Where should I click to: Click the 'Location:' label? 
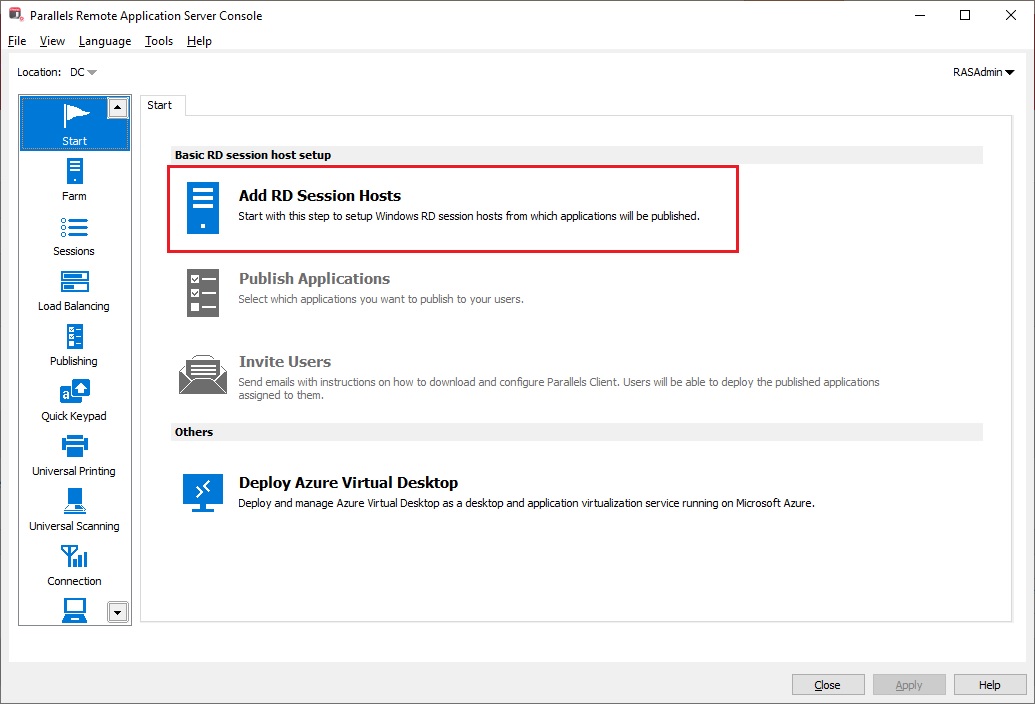(39, 72)
